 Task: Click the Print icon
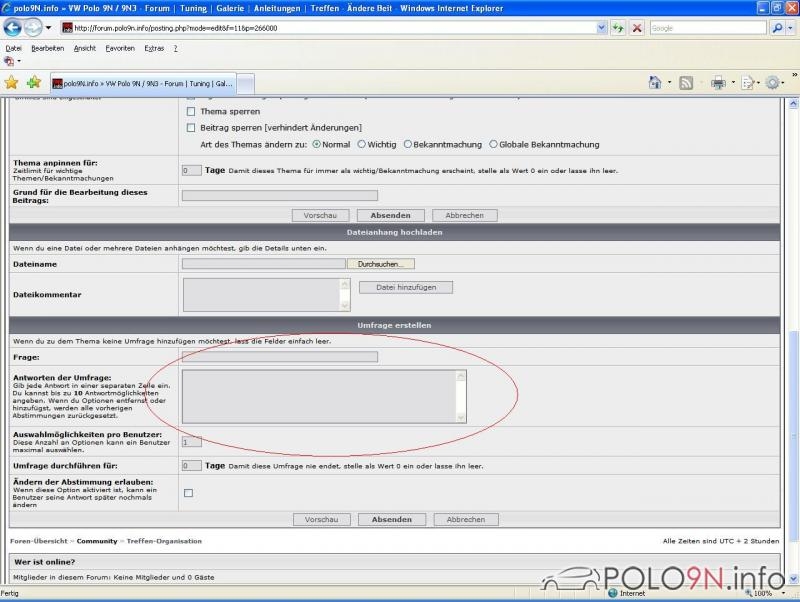[717, 83]
